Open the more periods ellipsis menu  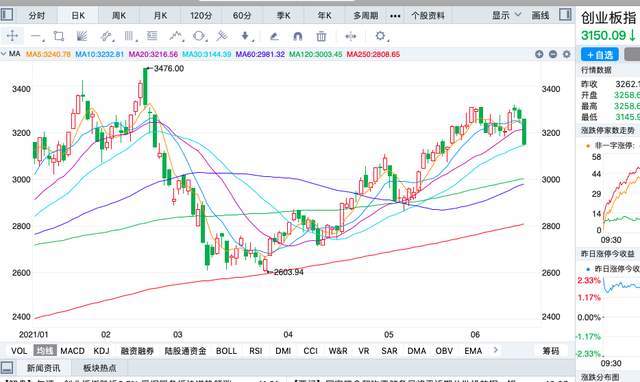coord(395,16)
